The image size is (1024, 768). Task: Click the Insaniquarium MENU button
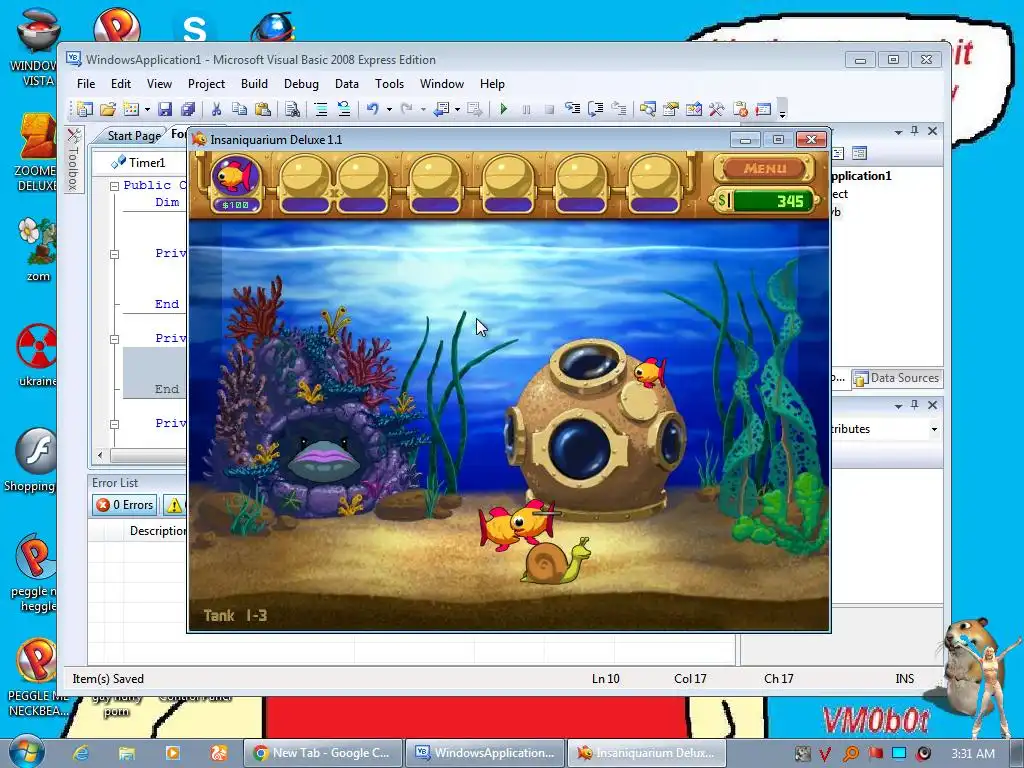click(765, 168)
